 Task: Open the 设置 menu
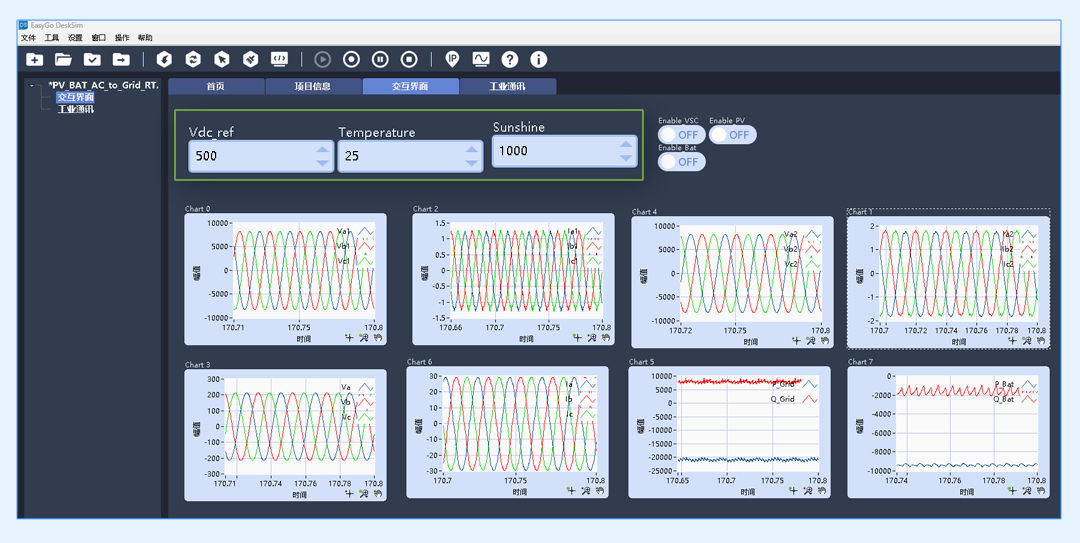[x=75, y=38]
